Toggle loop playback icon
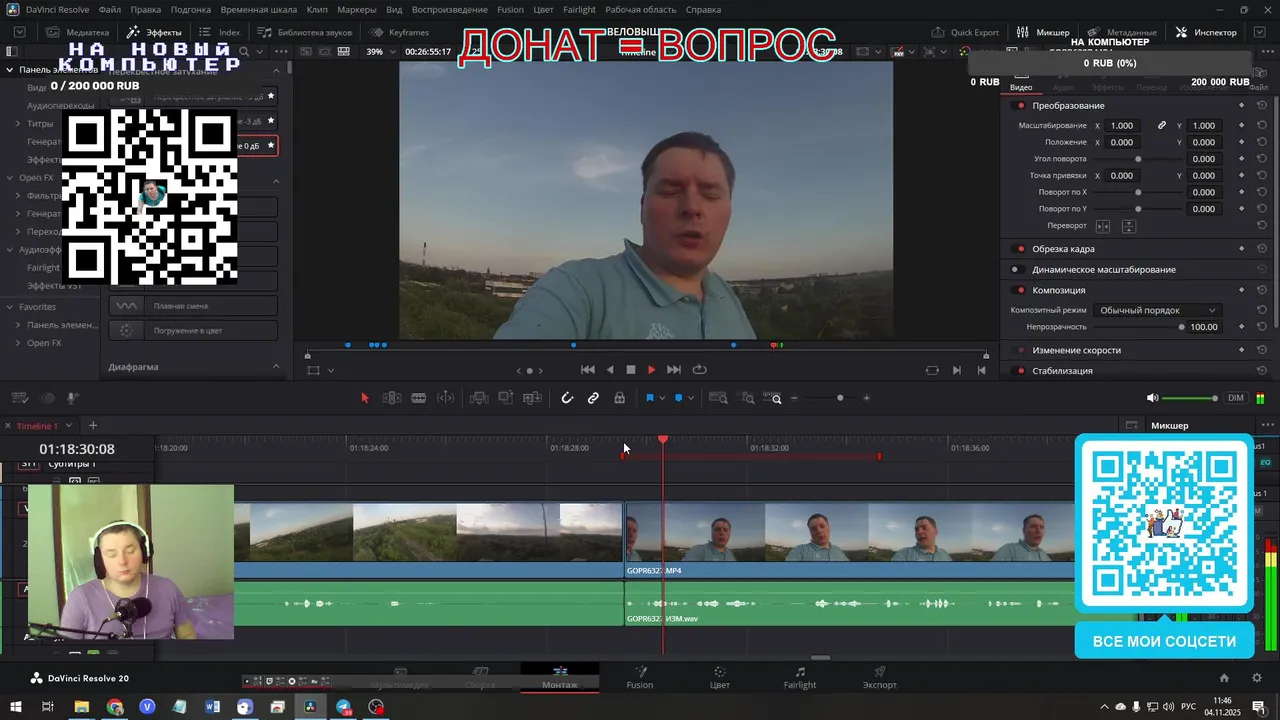The width and height of the screenshot is (1280, 720). 700,370
